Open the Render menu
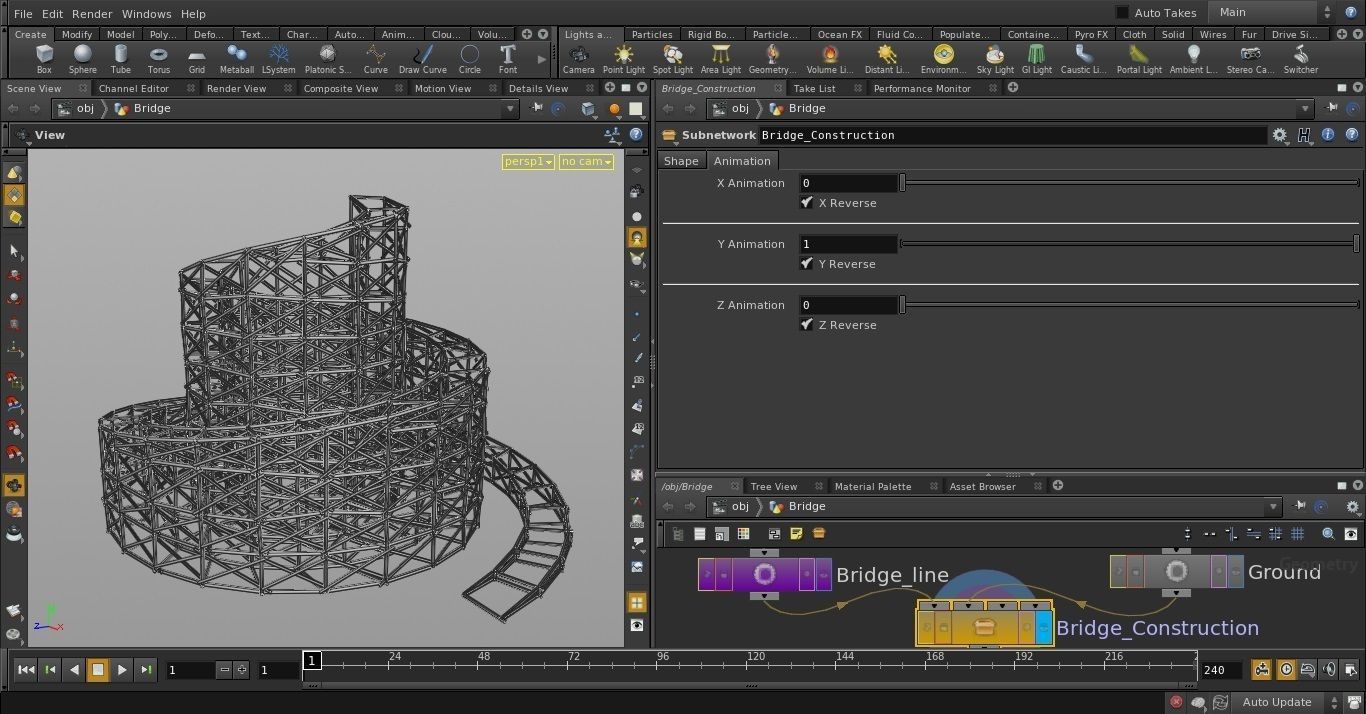Image resolution: width=1366 pixels, height=714 pixels. coord(92,14)
